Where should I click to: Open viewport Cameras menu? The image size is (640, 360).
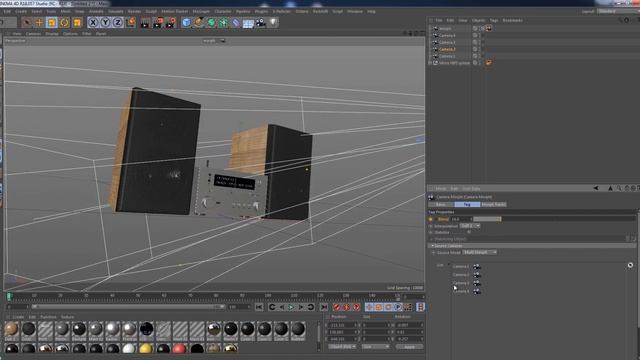tap(33, 34)
